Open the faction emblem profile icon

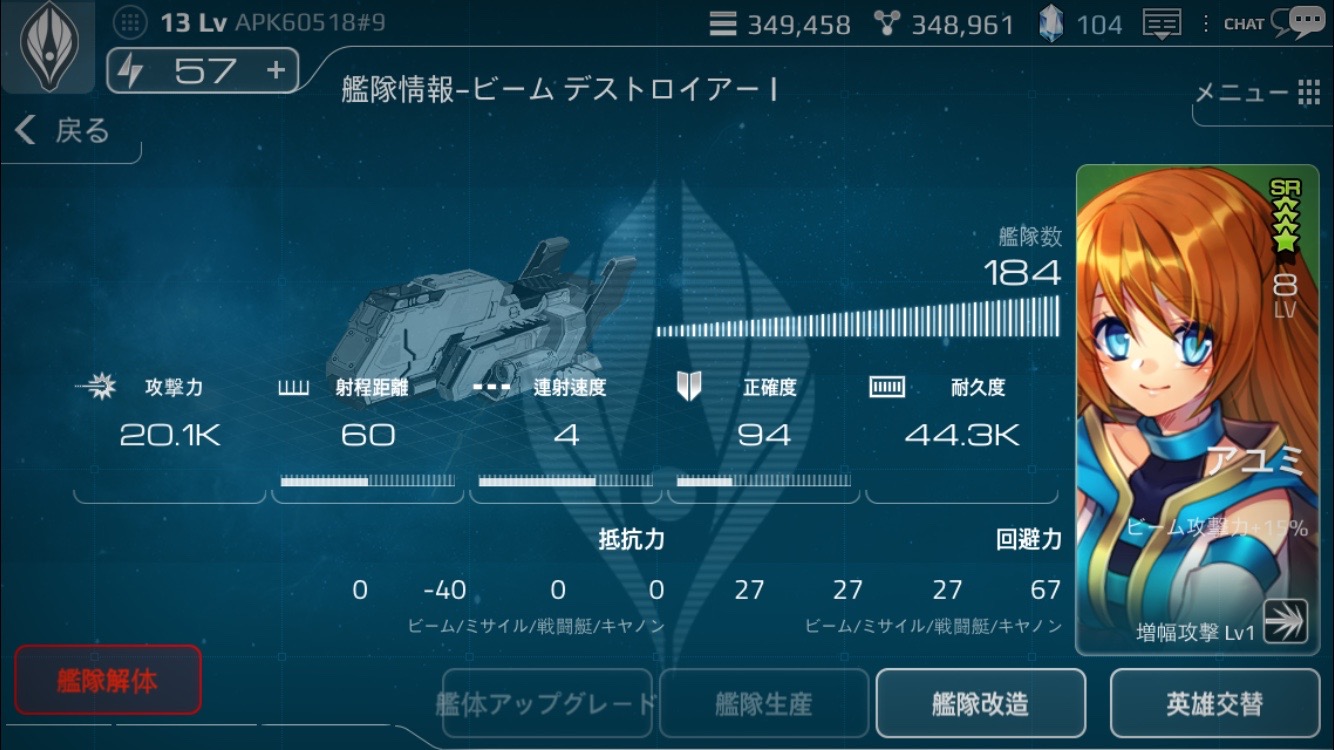point(47,45)
